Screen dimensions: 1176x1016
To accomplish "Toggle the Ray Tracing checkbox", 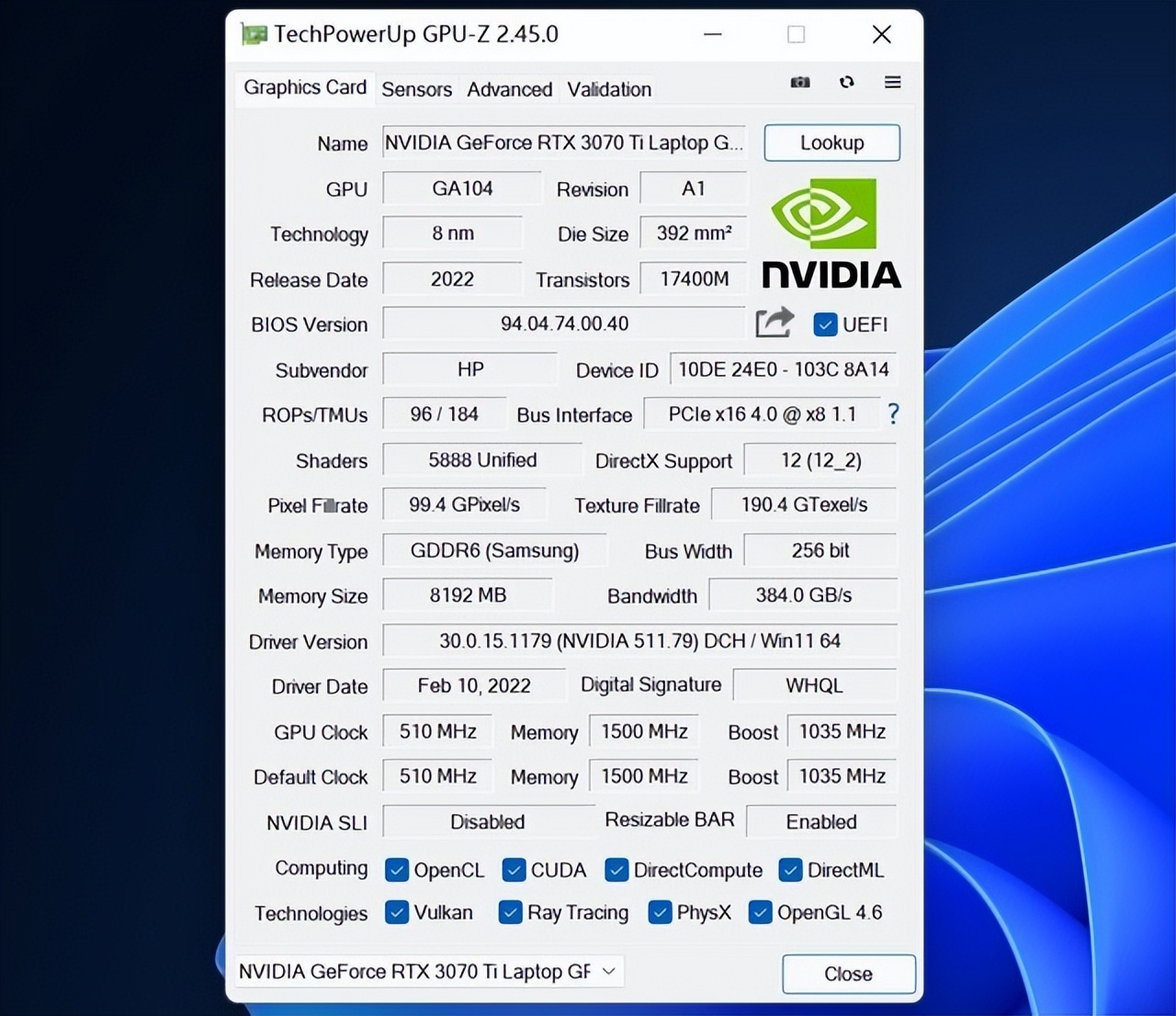I will pyautogui.click(x=510, y=912).
